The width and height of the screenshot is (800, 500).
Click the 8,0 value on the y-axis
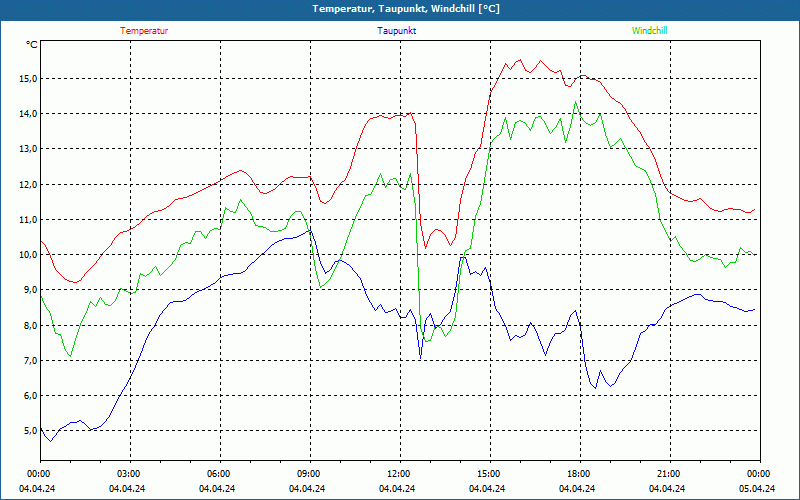point(31,326)
